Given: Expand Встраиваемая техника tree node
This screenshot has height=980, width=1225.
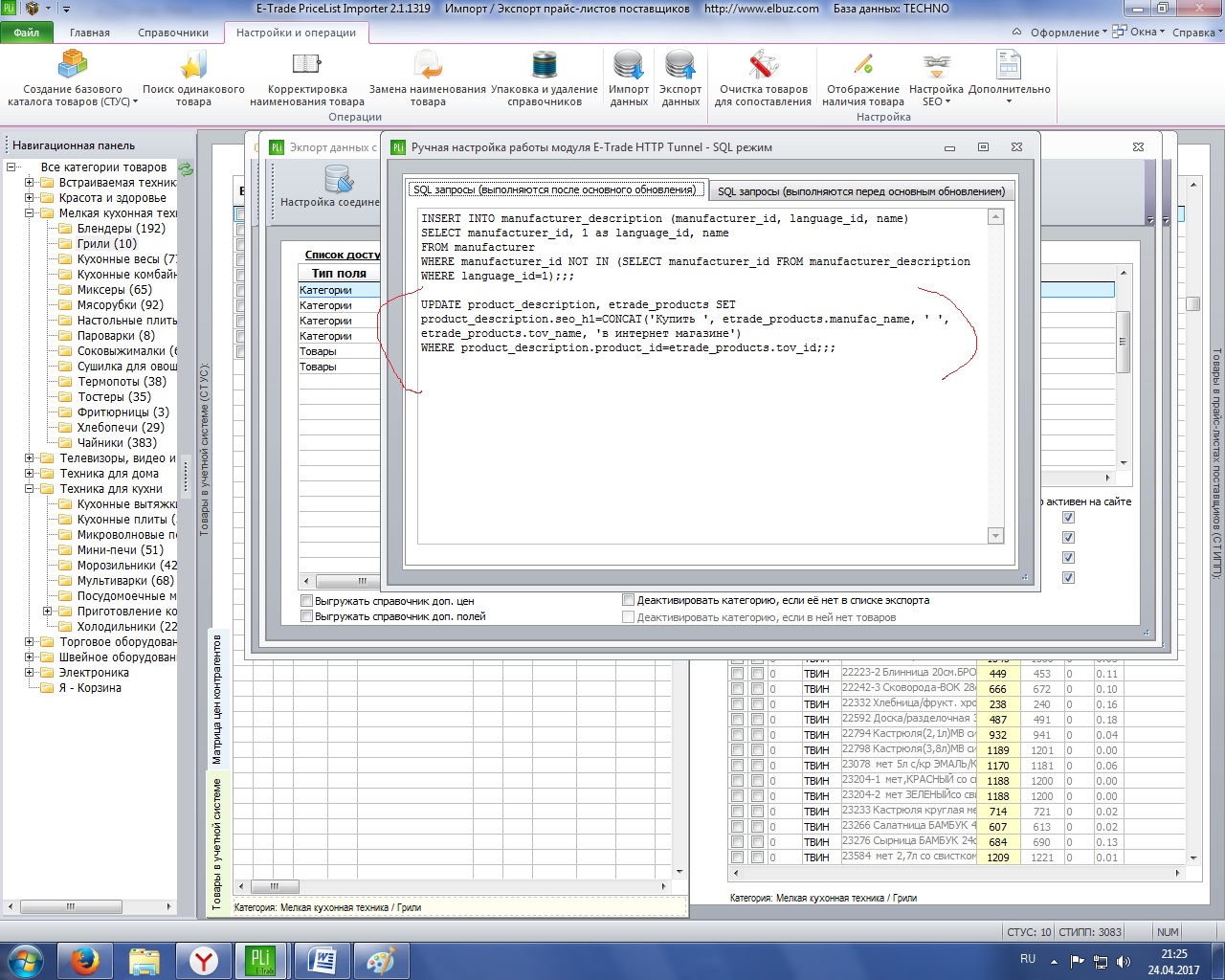Looking at the screenshot, I should coord(30,183).
